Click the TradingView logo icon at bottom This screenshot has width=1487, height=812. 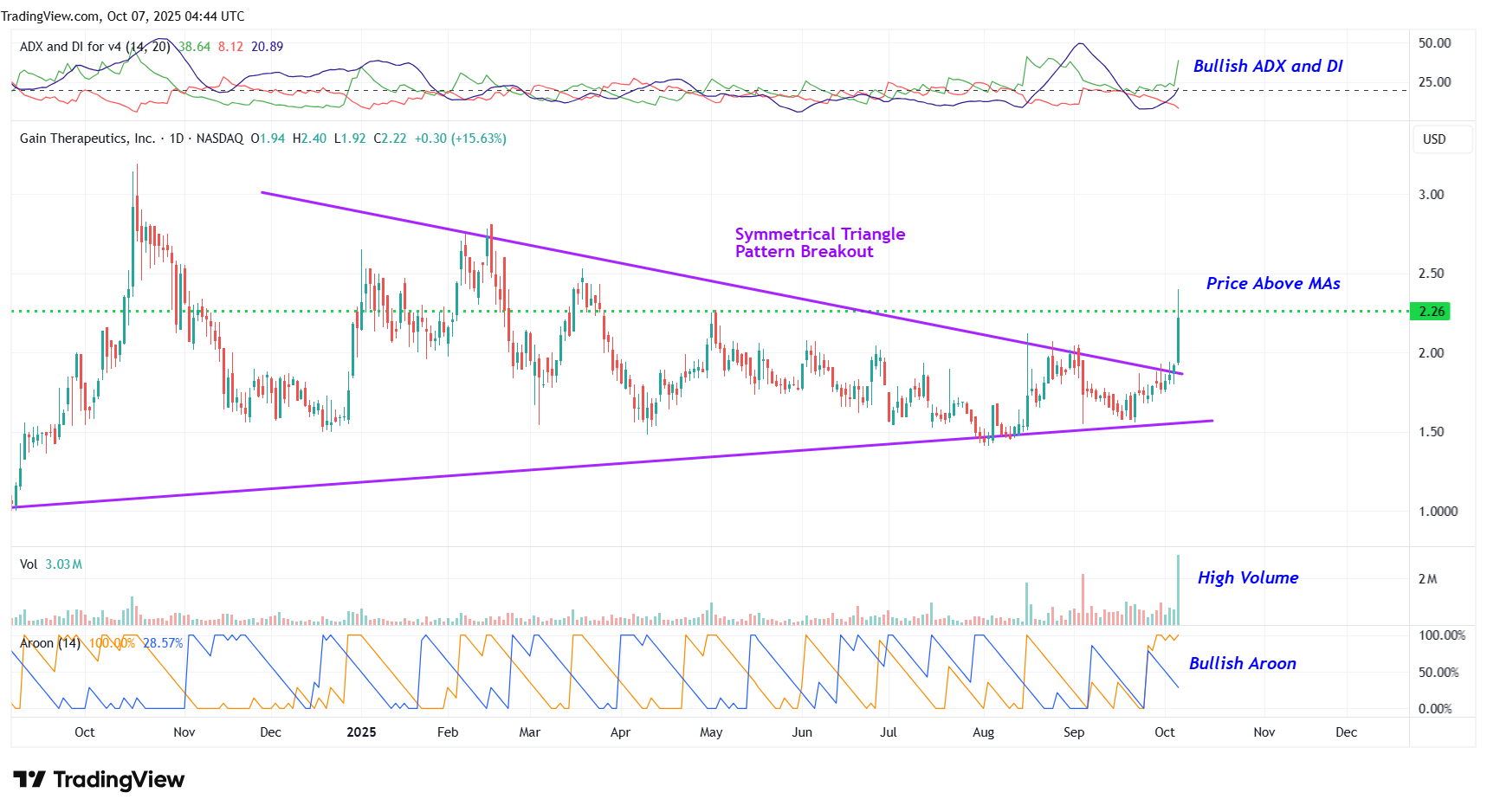[29, 780]
